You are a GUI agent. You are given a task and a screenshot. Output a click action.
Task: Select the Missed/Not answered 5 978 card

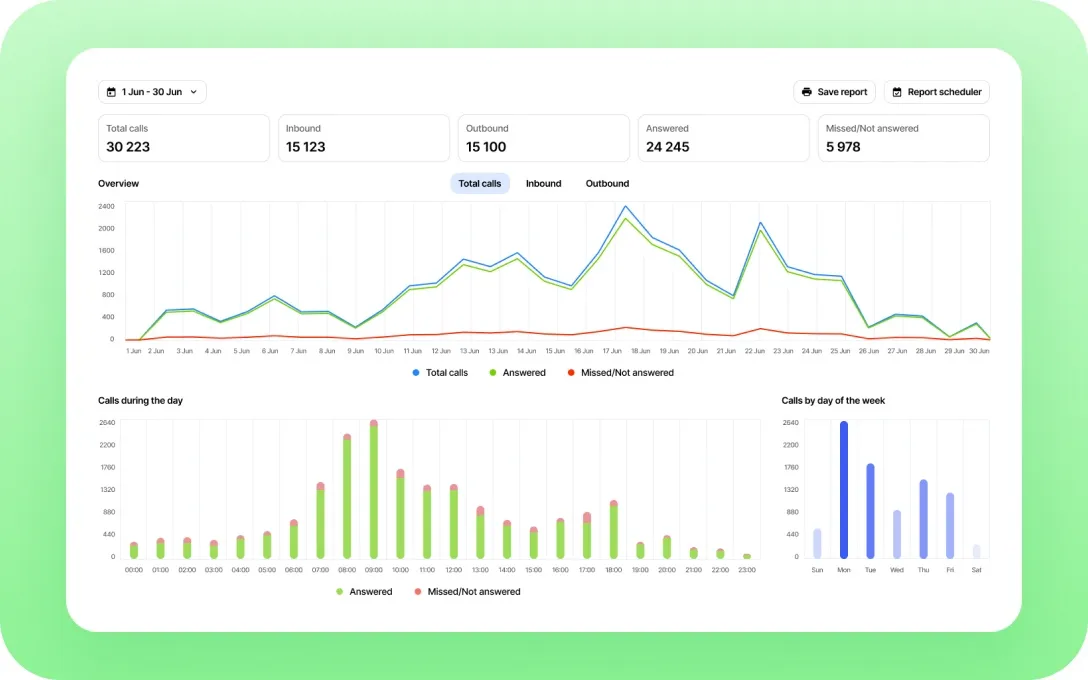point(903,138)
